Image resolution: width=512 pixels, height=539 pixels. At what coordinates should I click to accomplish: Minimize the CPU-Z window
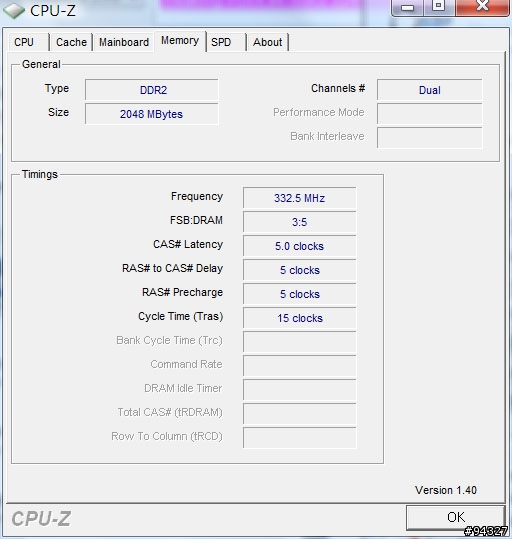pyautogui.click(x=407, y=7)
